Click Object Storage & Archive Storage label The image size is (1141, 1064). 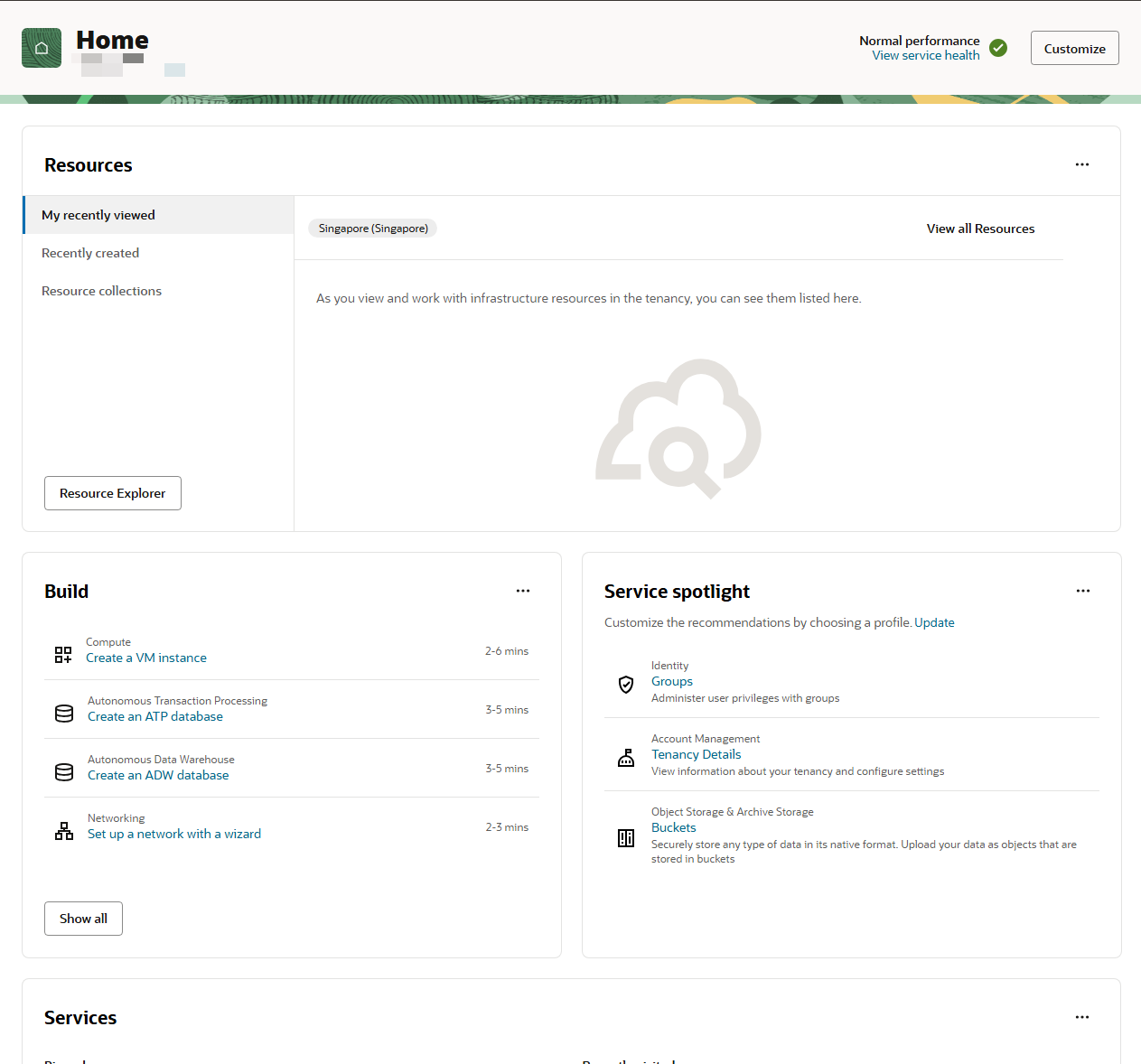(733, 812)
